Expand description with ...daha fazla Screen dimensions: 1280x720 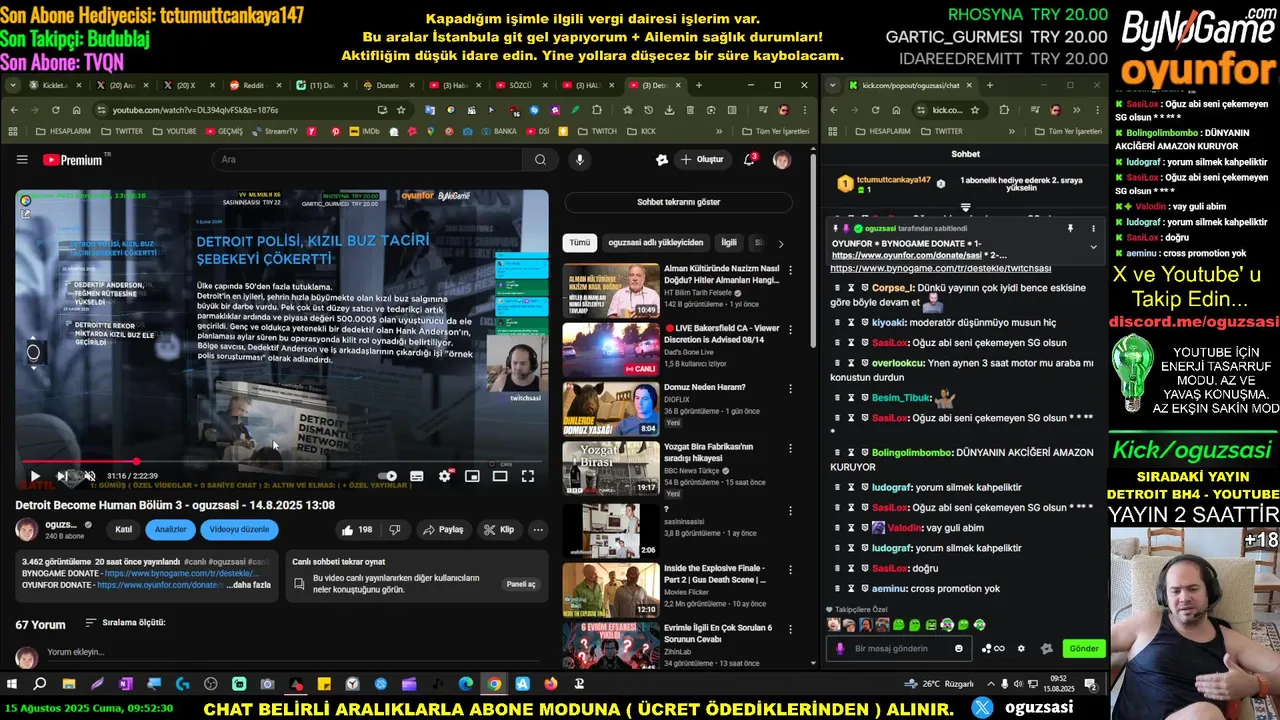[248, 584]
